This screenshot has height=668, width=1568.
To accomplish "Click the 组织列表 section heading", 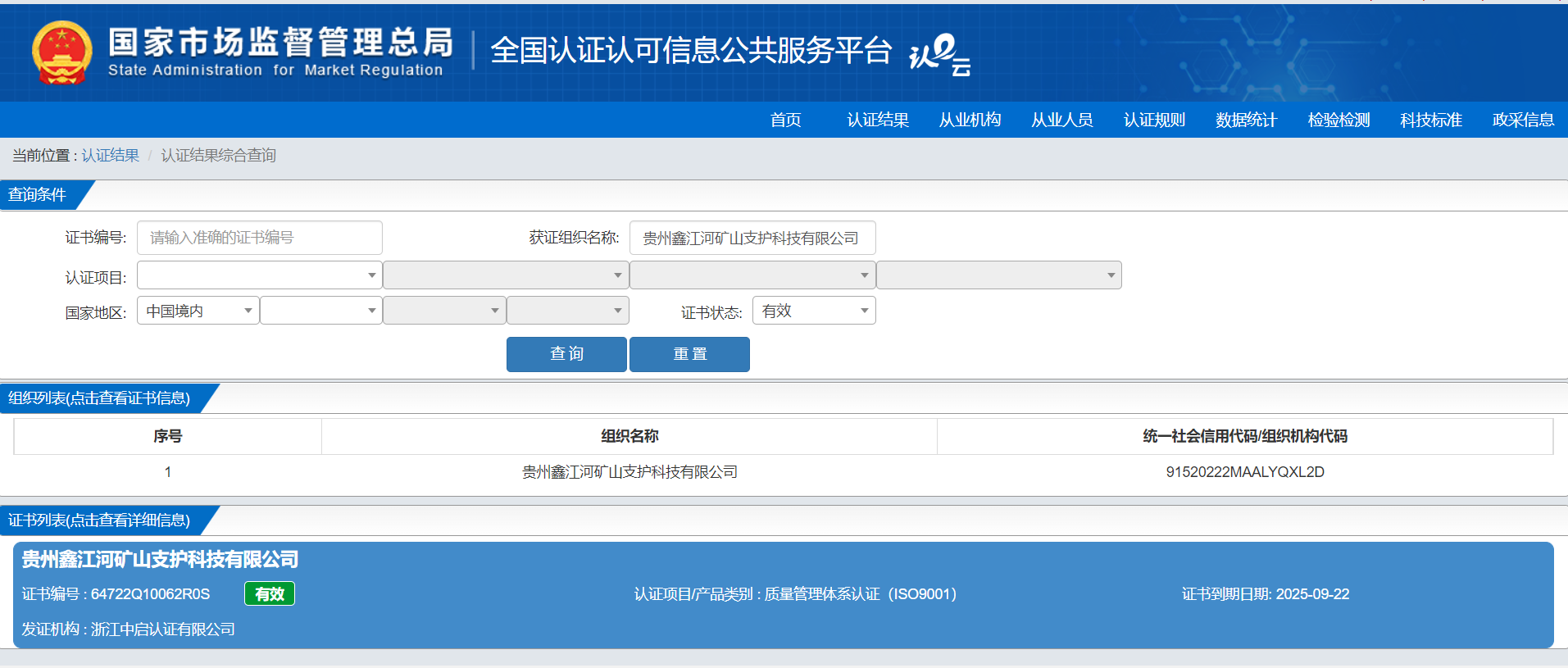I will [x=99, y=398].
